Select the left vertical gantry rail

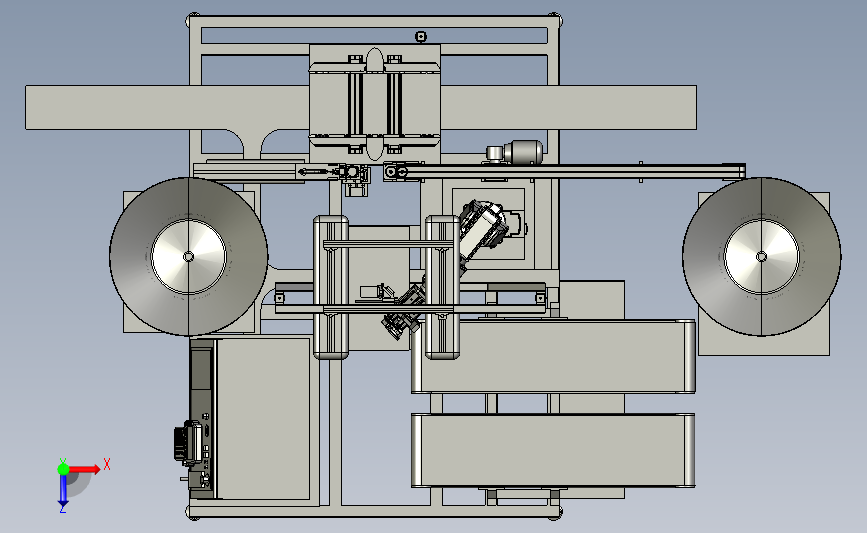(x=331, y=287)
